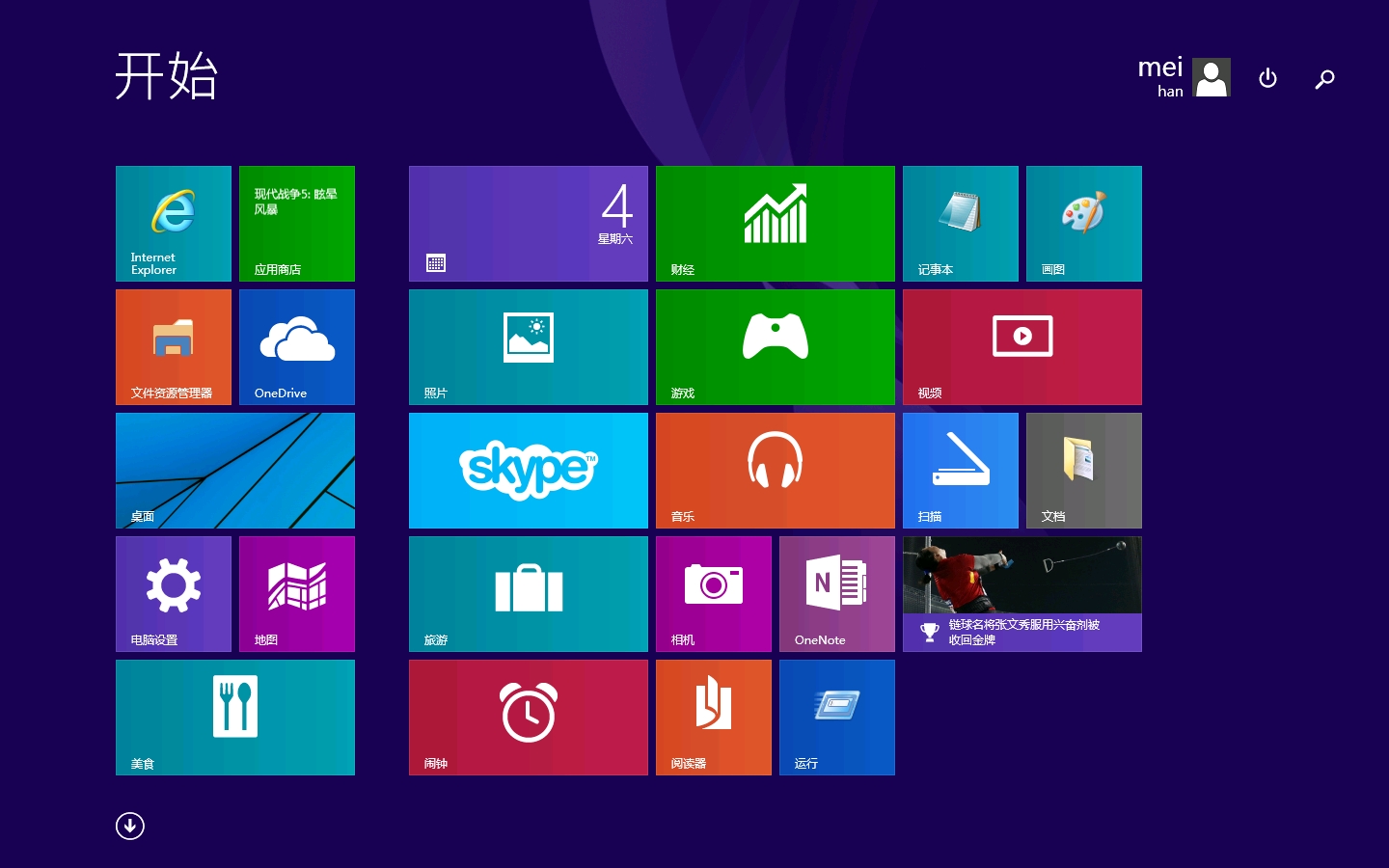Open the 记事本 (Notepad) tile
The image size is (1389, 868).
coord(960,223)
